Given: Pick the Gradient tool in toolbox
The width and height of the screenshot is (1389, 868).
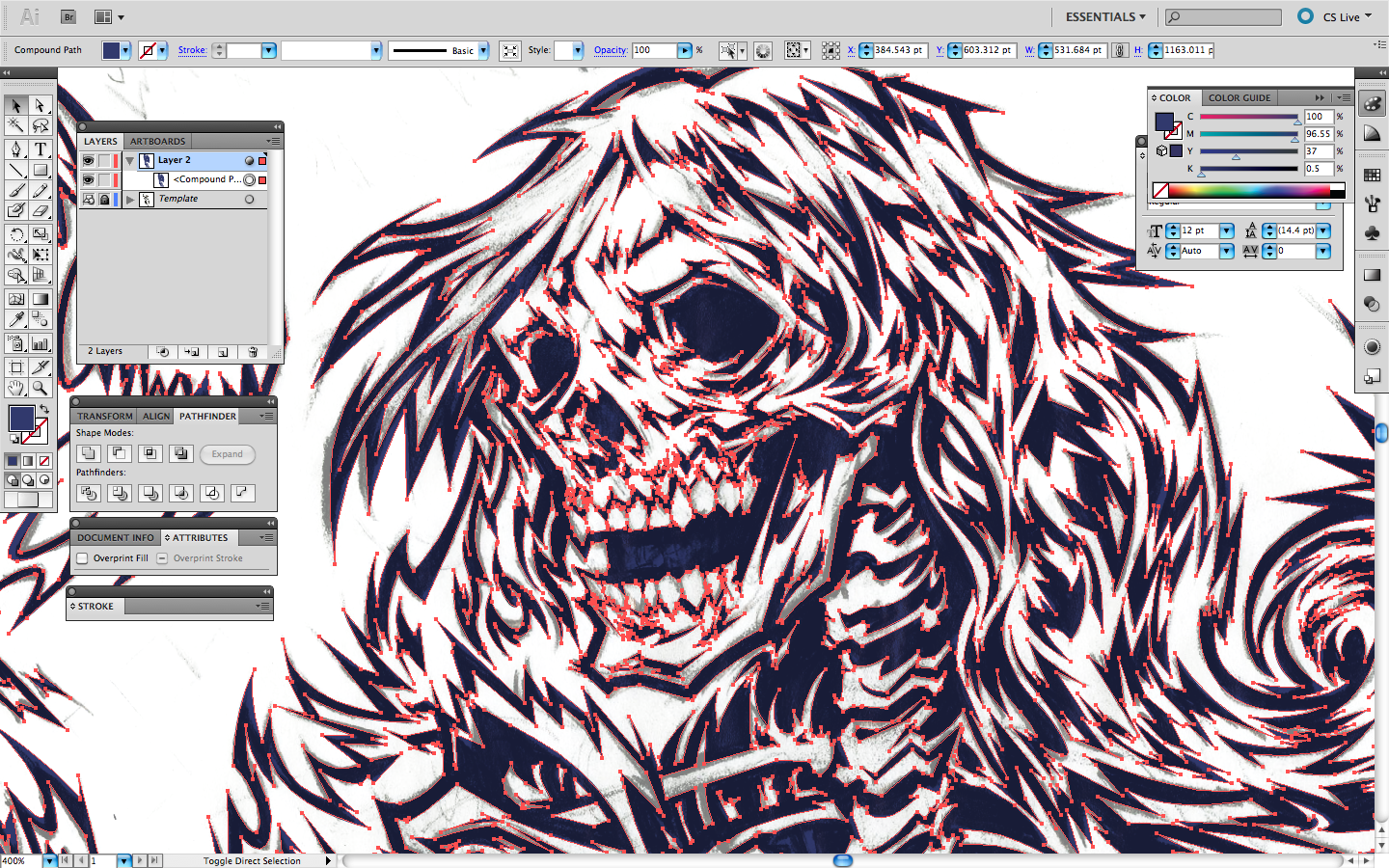Looking at the screenshot, I should [x=41, y=299].
